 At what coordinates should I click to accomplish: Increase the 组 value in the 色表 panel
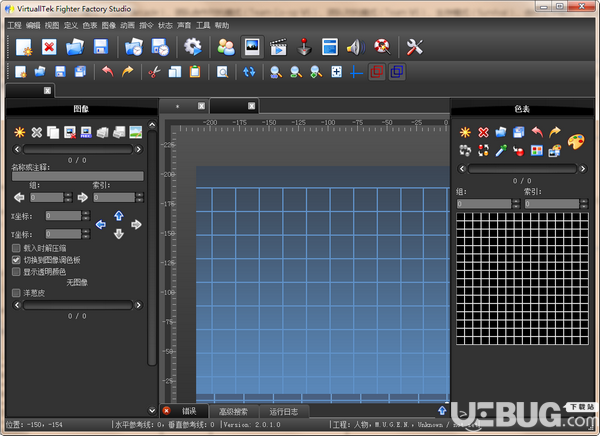pos(516,201)
